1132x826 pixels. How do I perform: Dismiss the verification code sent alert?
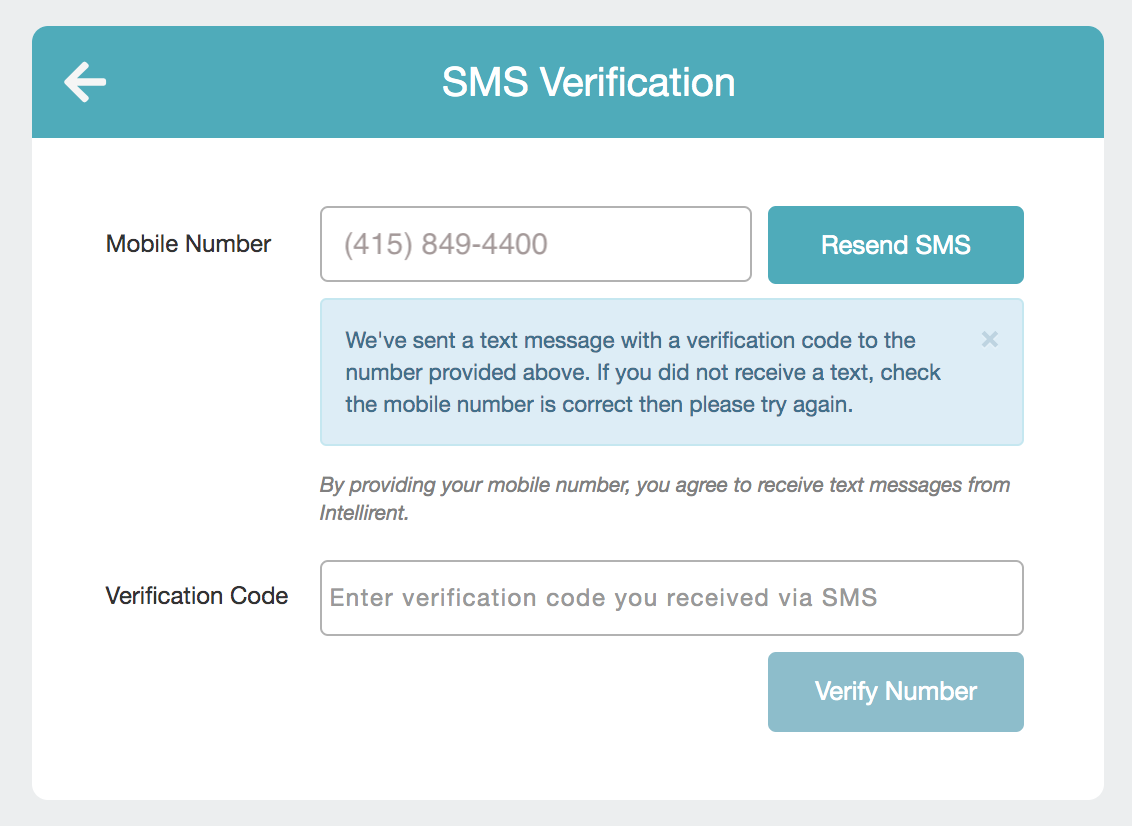(989, 340)
